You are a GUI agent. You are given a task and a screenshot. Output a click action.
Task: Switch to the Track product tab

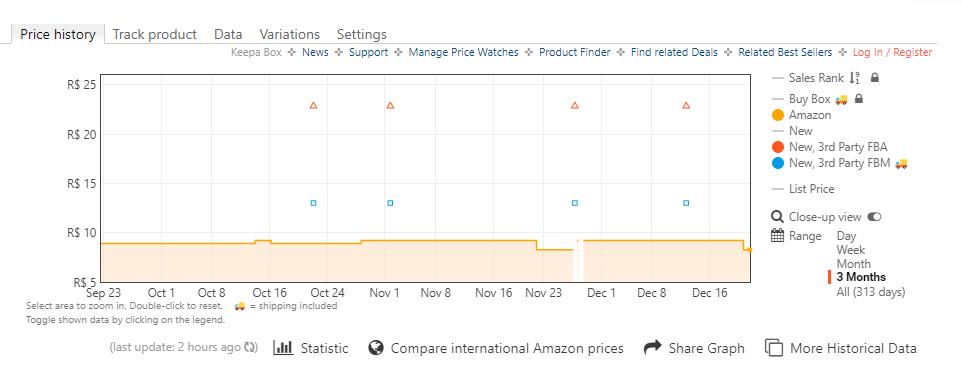tap(155, 34)
